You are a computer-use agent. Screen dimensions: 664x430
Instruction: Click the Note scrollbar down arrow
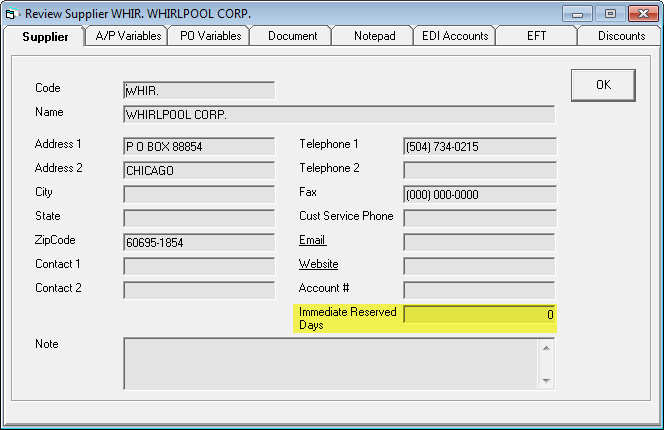[x=546, y=380]
